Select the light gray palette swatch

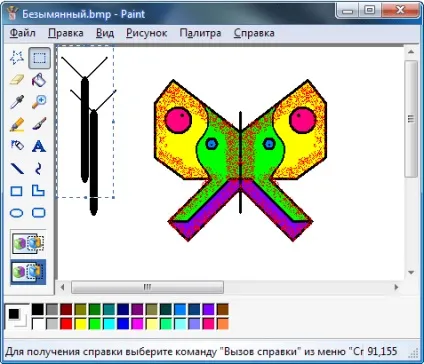click(52, 323)
